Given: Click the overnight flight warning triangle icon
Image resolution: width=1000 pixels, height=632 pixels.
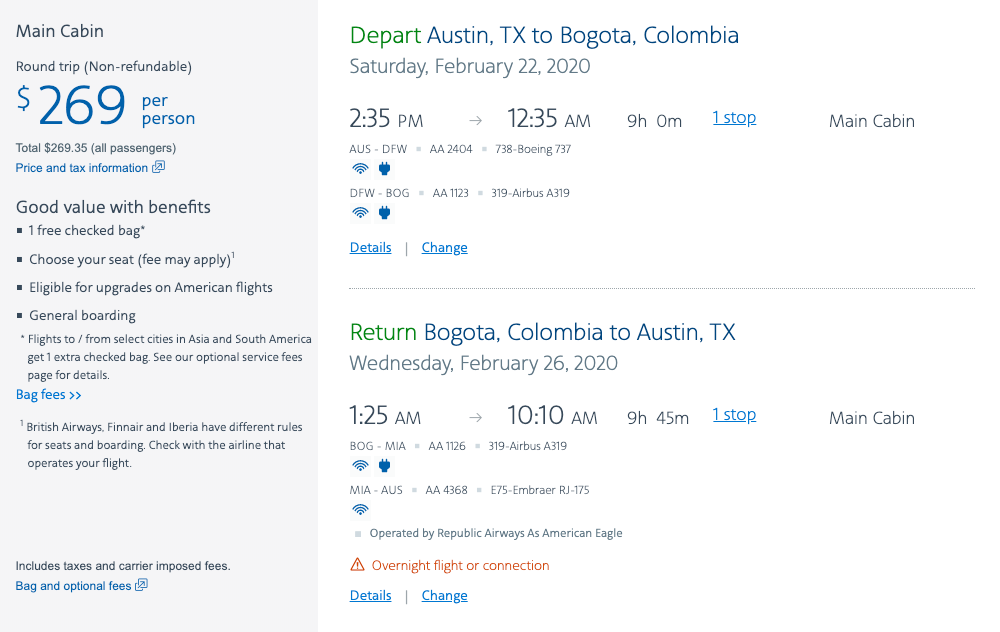Looking at the screenshot, I should coord(358,566).
